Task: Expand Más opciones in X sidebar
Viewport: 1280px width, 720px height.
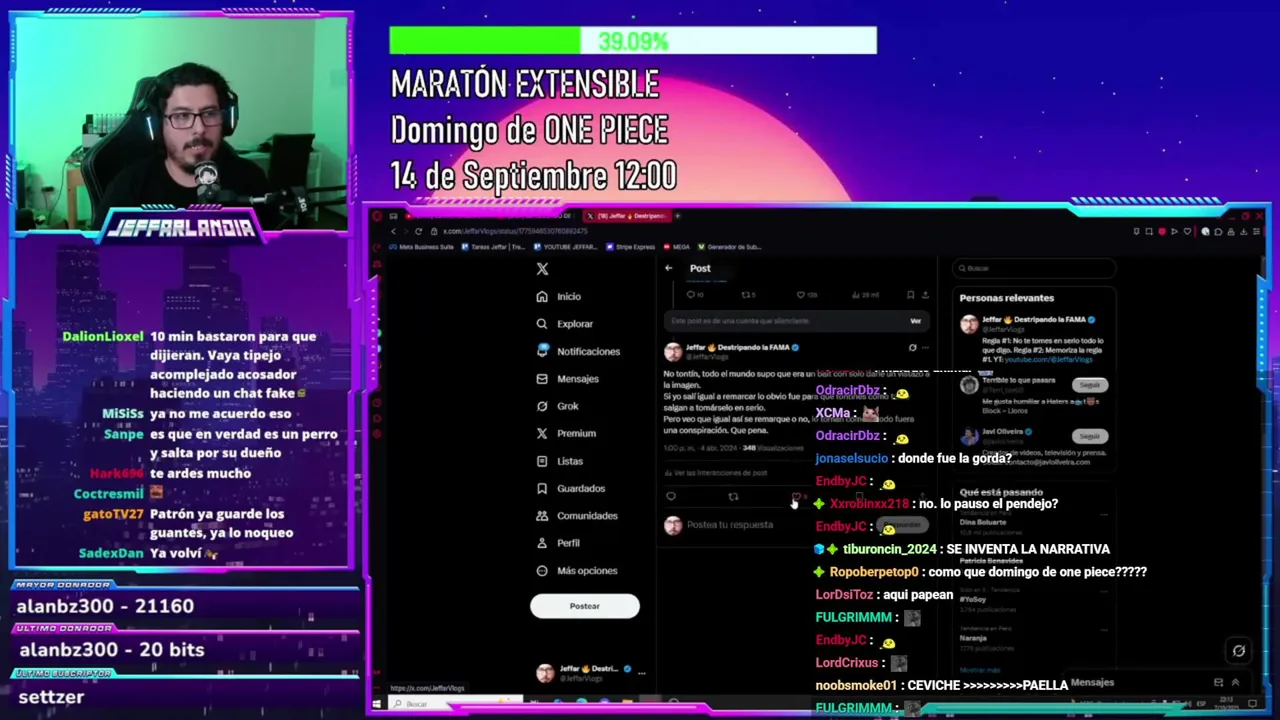Action: tap(576, 571)
